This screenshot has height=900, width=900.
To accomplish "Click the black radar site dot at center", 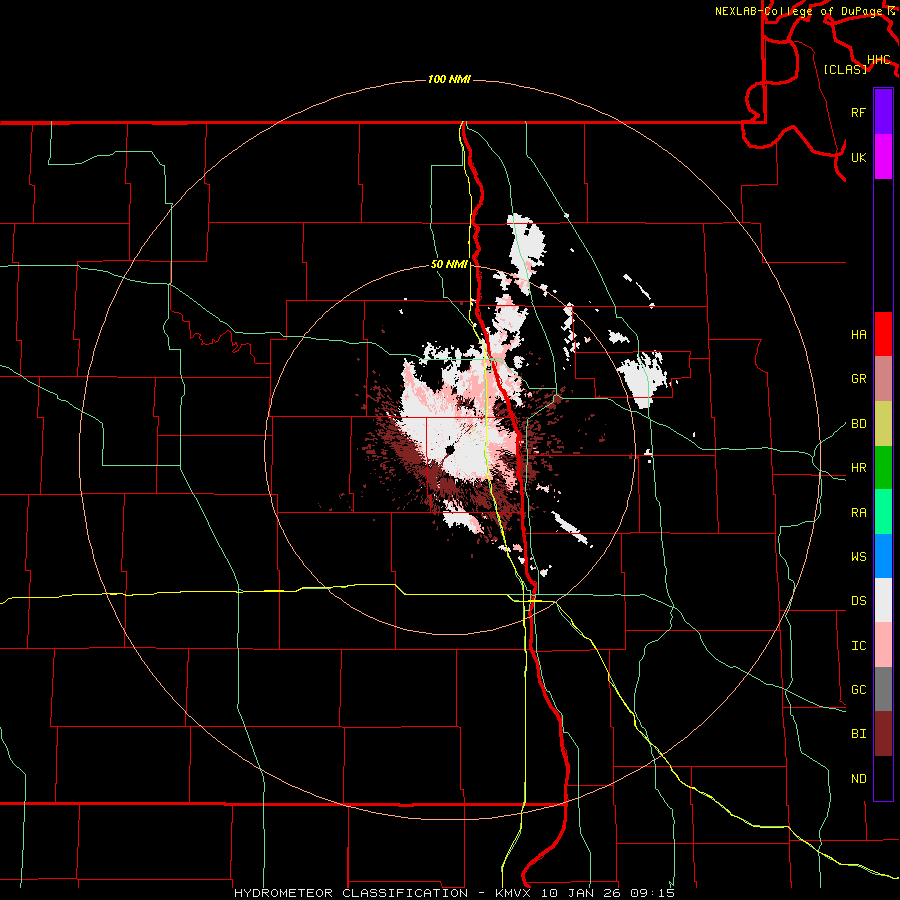I will [x=450, y=449].
